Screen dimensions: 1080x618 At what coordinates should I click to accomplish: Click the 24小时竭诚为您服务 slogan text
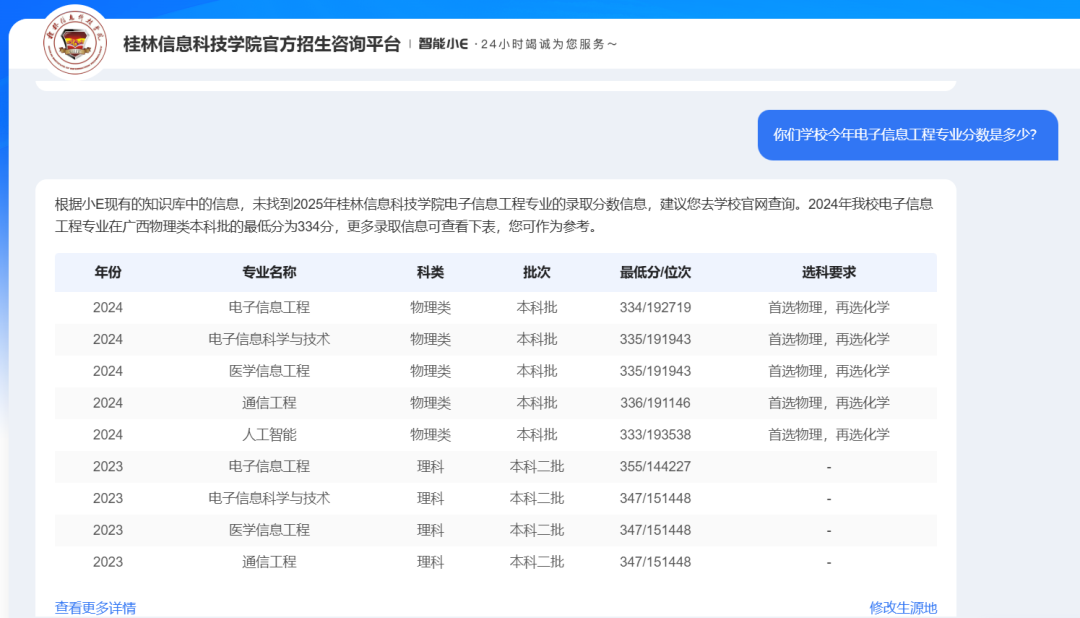click(546, 44)
